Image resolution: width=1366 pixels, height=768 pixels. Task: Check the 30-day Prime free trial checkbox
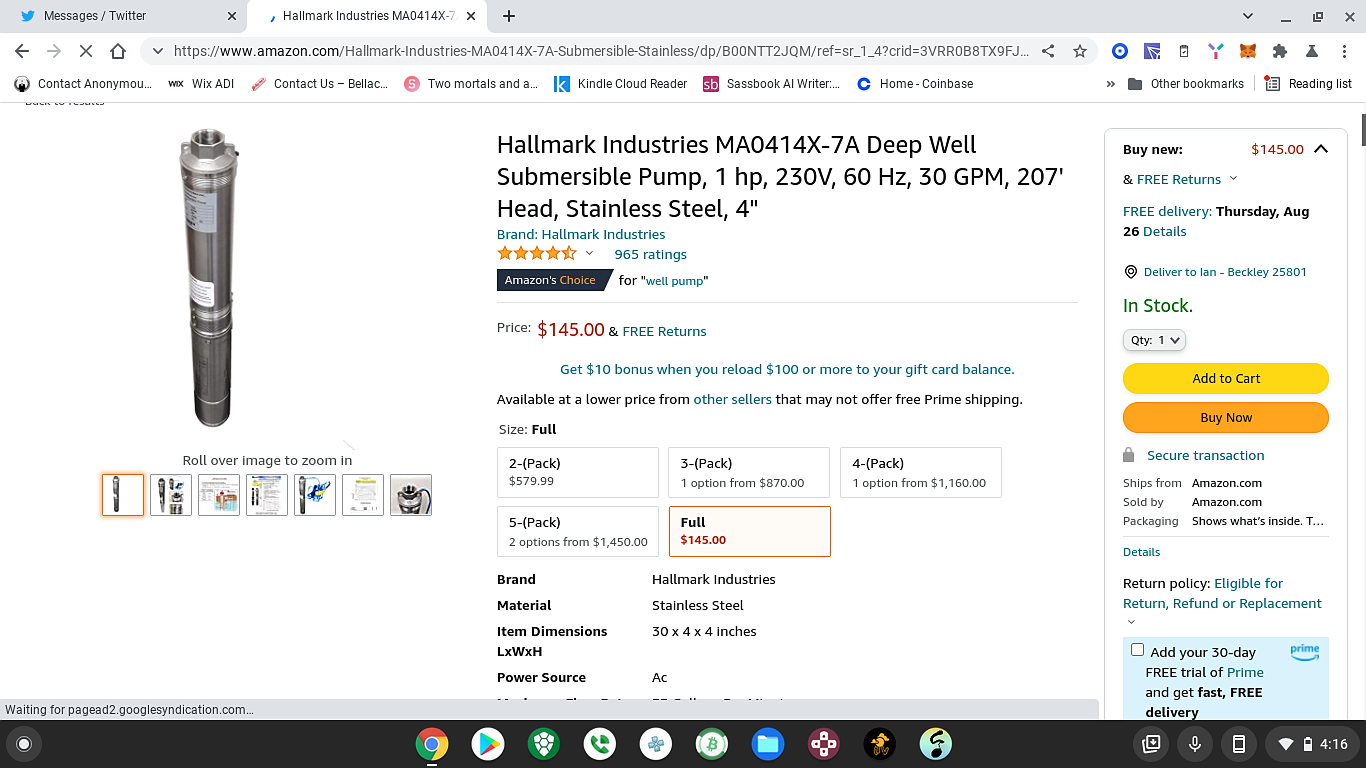click(x=1137, y=650)
